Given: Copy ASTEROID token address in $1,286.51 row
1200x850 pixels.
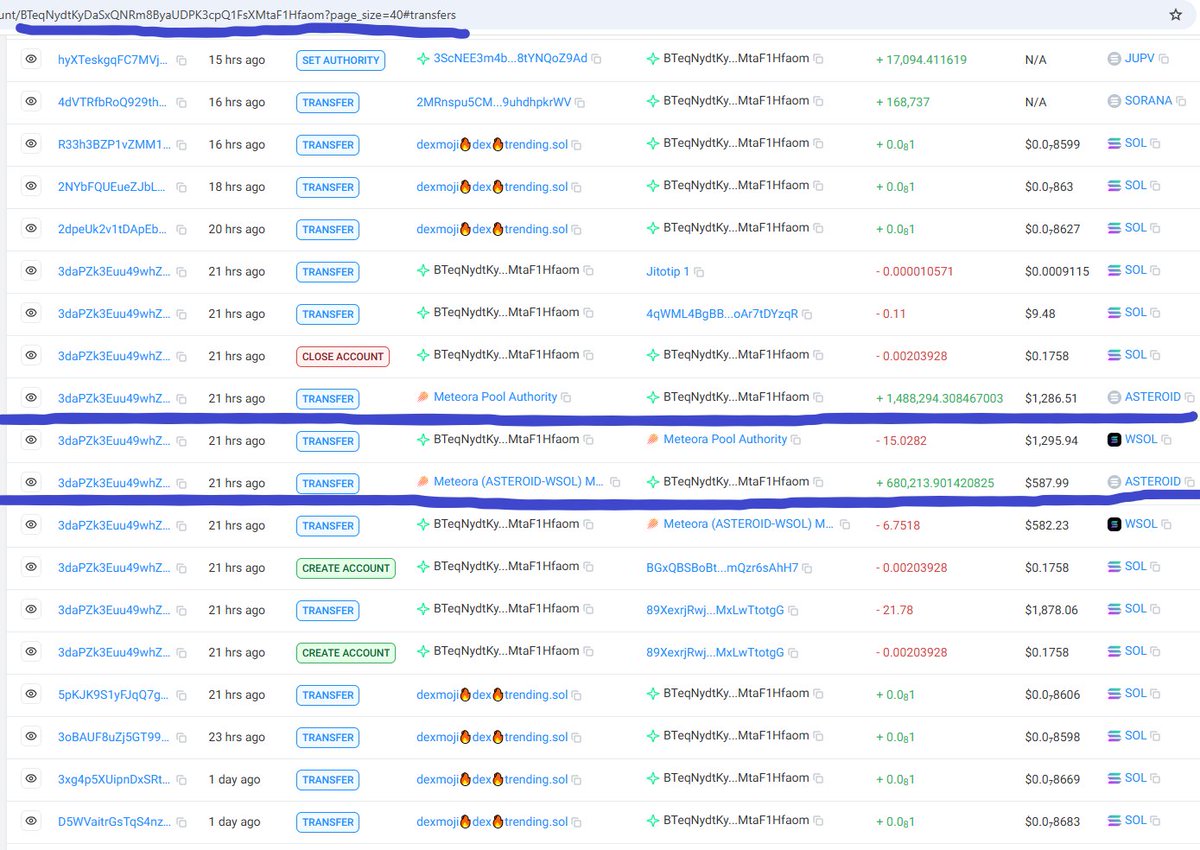Looking at the screenshot, I should [1190, 398].
